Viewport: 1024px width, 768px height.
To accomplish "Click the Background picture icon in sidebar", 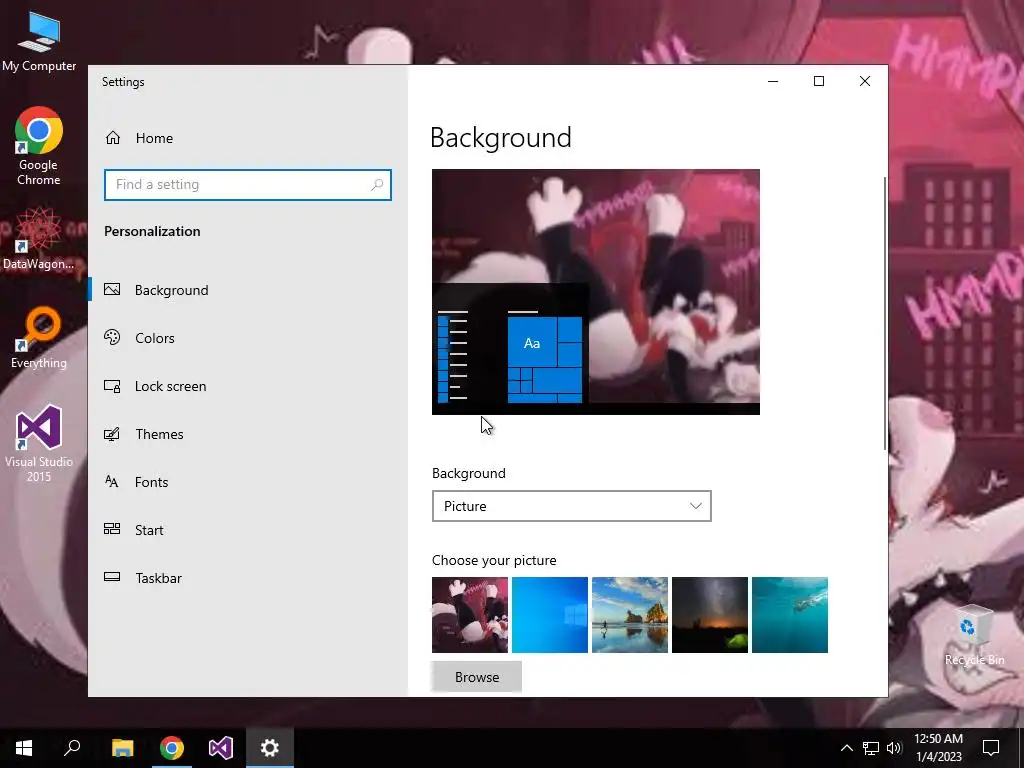I will click(x=112, y=289).
